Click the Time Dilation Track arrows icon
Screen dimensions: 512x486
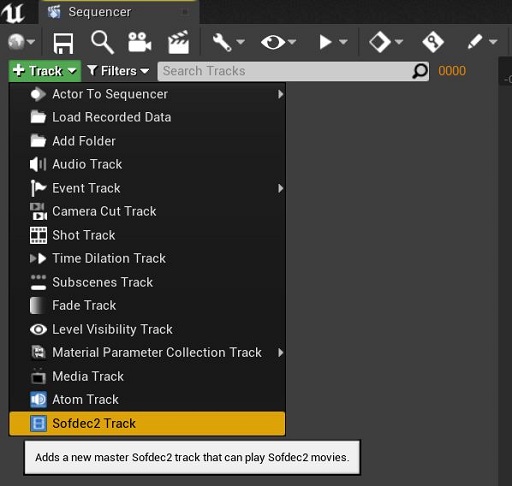(x=38, y=259)
